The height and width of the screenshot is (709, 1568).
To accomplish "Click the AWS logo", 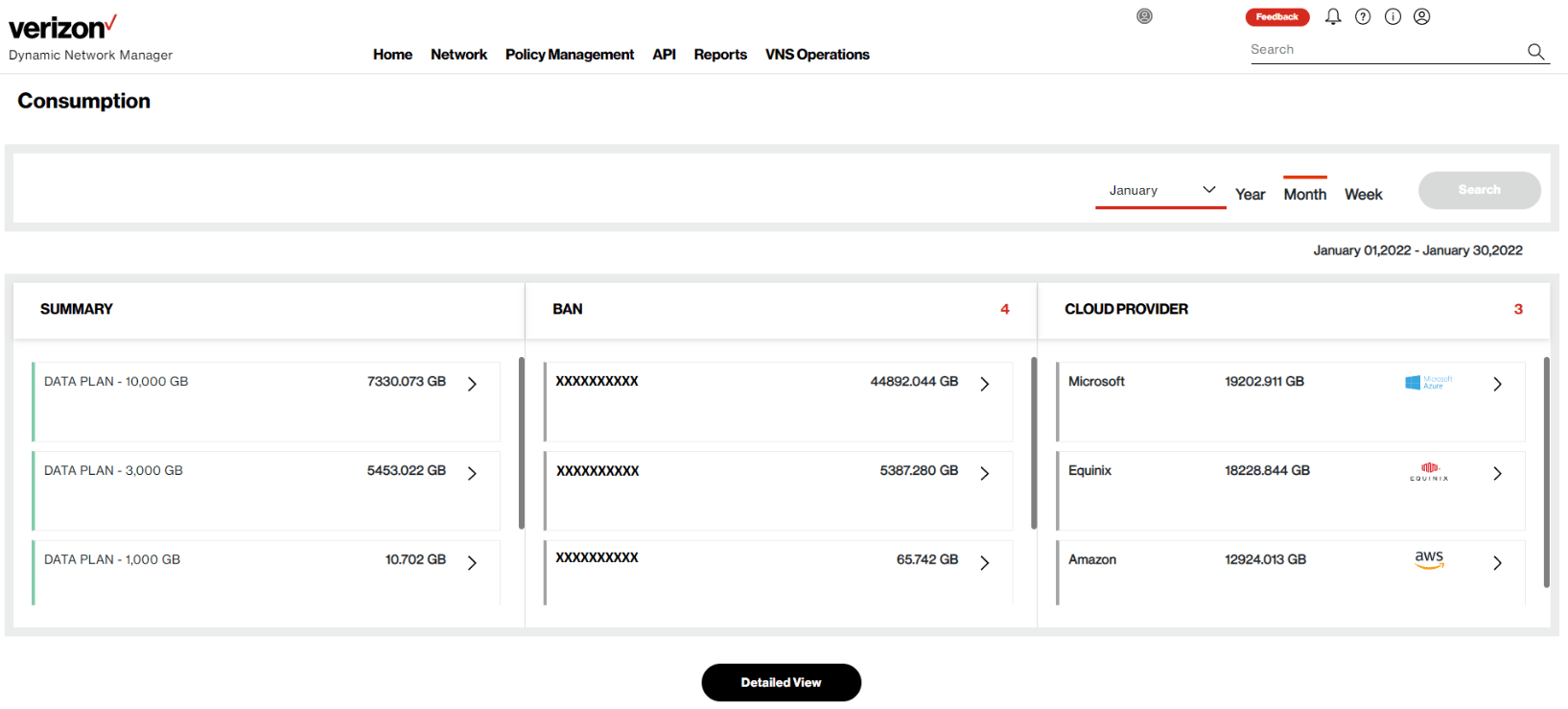I will 1429,559.
